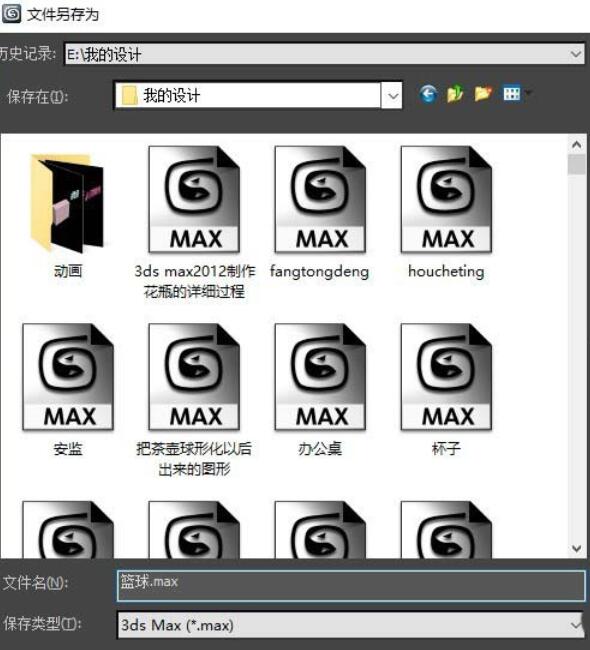Select the 把茶壶球形化以后出来的图形 file icon

tap(194, 377)
